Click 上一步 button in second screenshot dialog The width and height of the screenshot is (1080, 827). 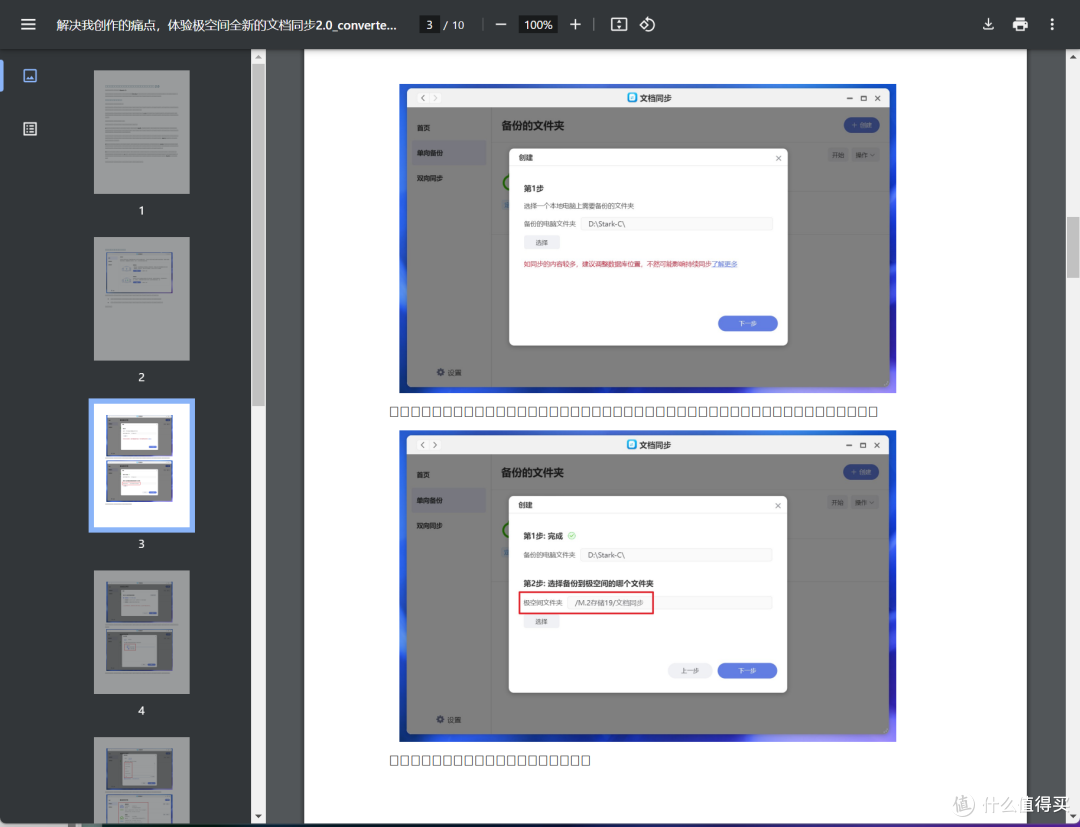690,671
